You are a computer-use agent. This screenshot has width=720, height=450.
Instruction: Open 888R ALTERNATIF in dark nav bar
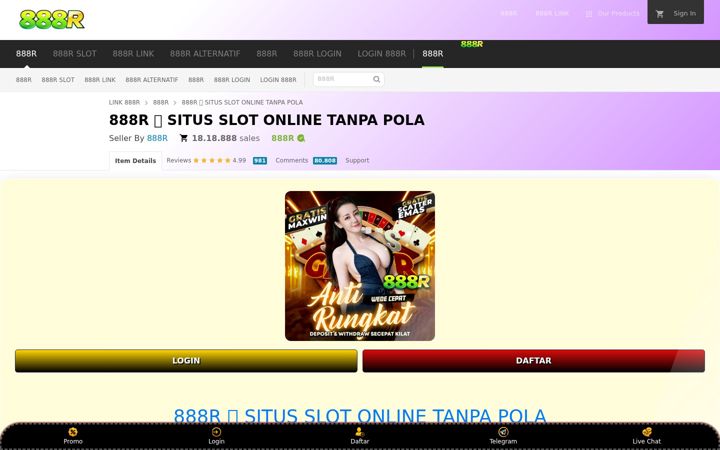pos(205,54)
